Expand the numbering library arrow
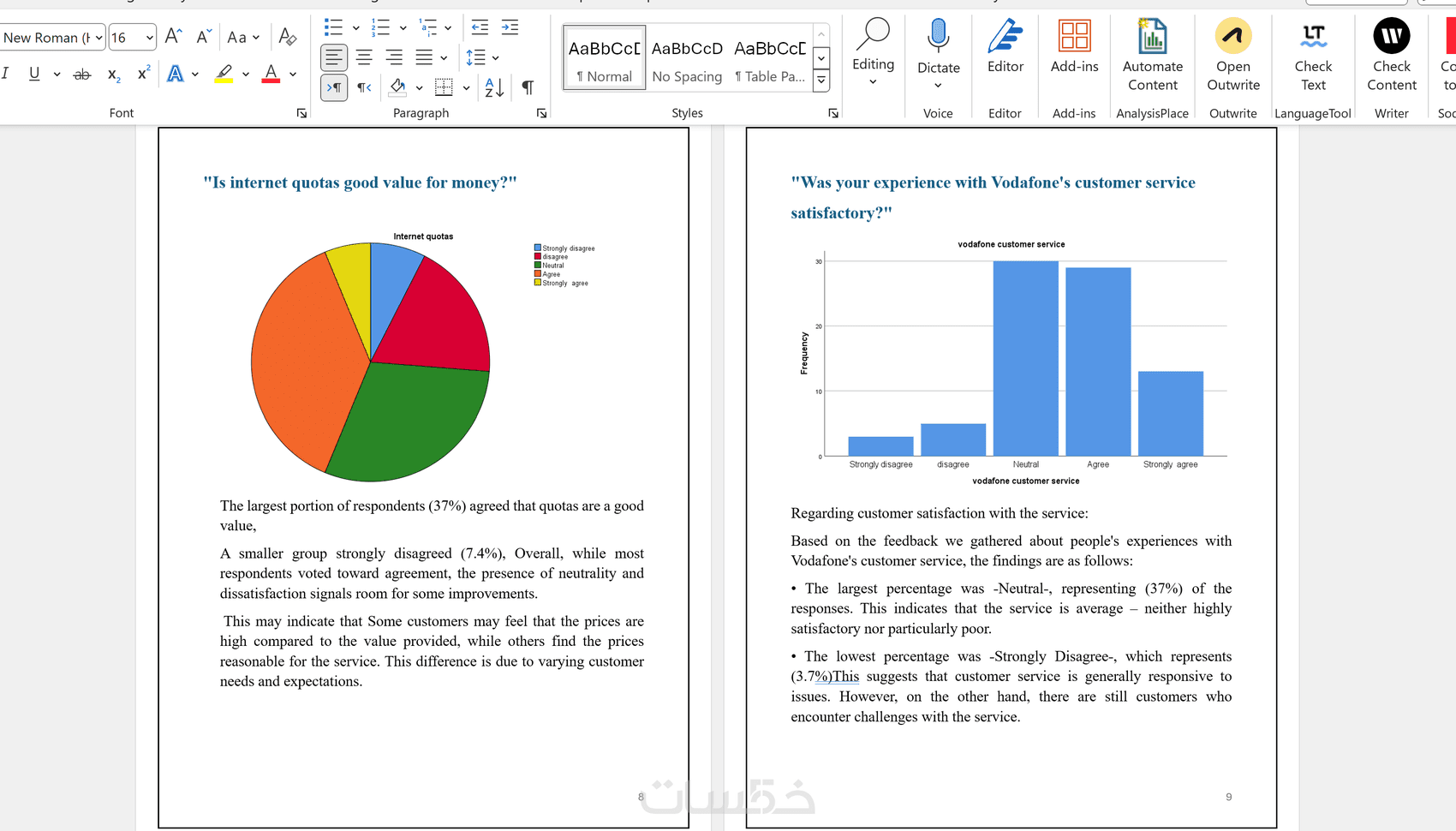This screenshot has height=831, width=1456. pos(403,27)
